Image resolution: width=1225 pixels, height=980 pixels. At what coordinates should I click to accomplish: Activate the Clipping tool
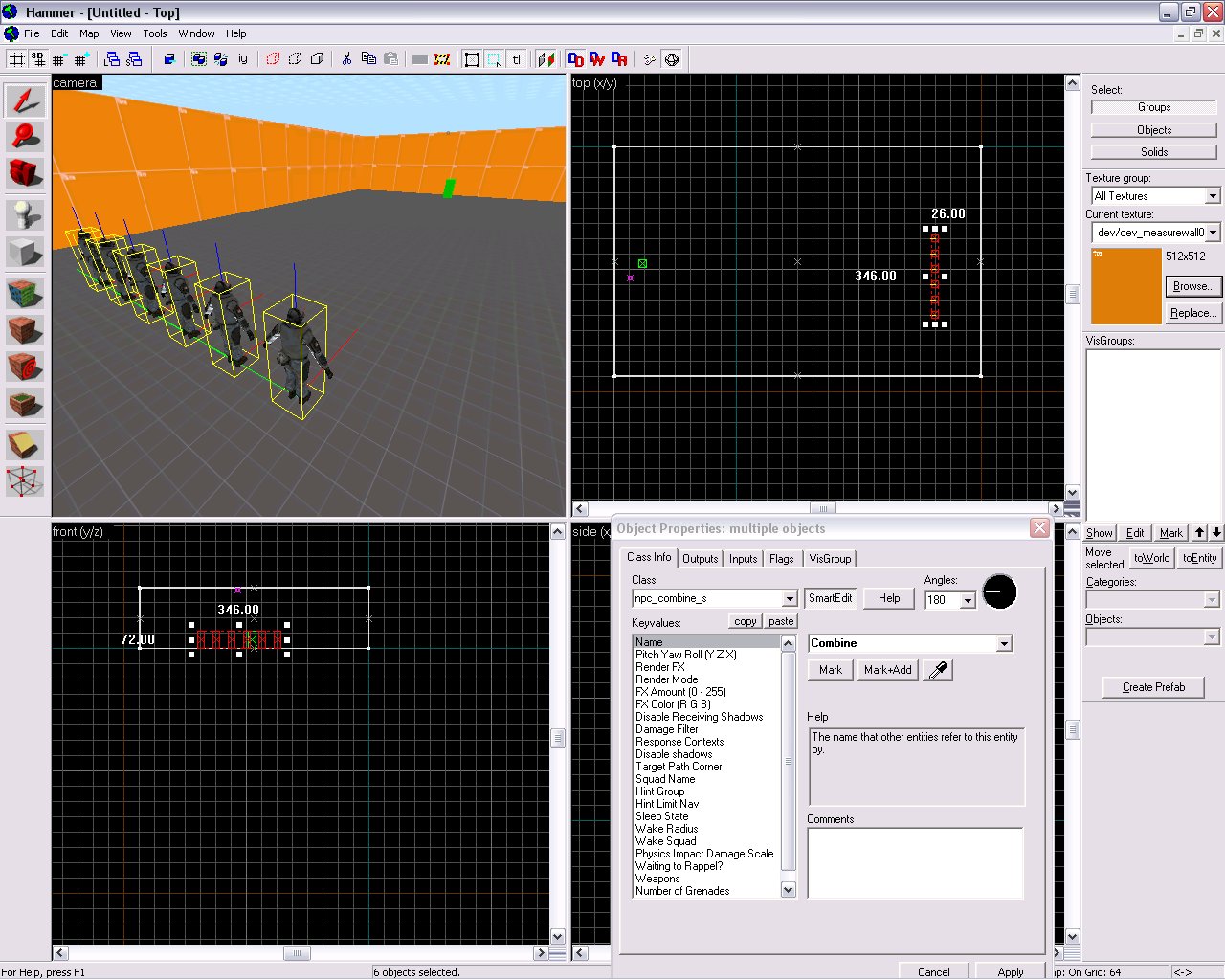(25, 445)
